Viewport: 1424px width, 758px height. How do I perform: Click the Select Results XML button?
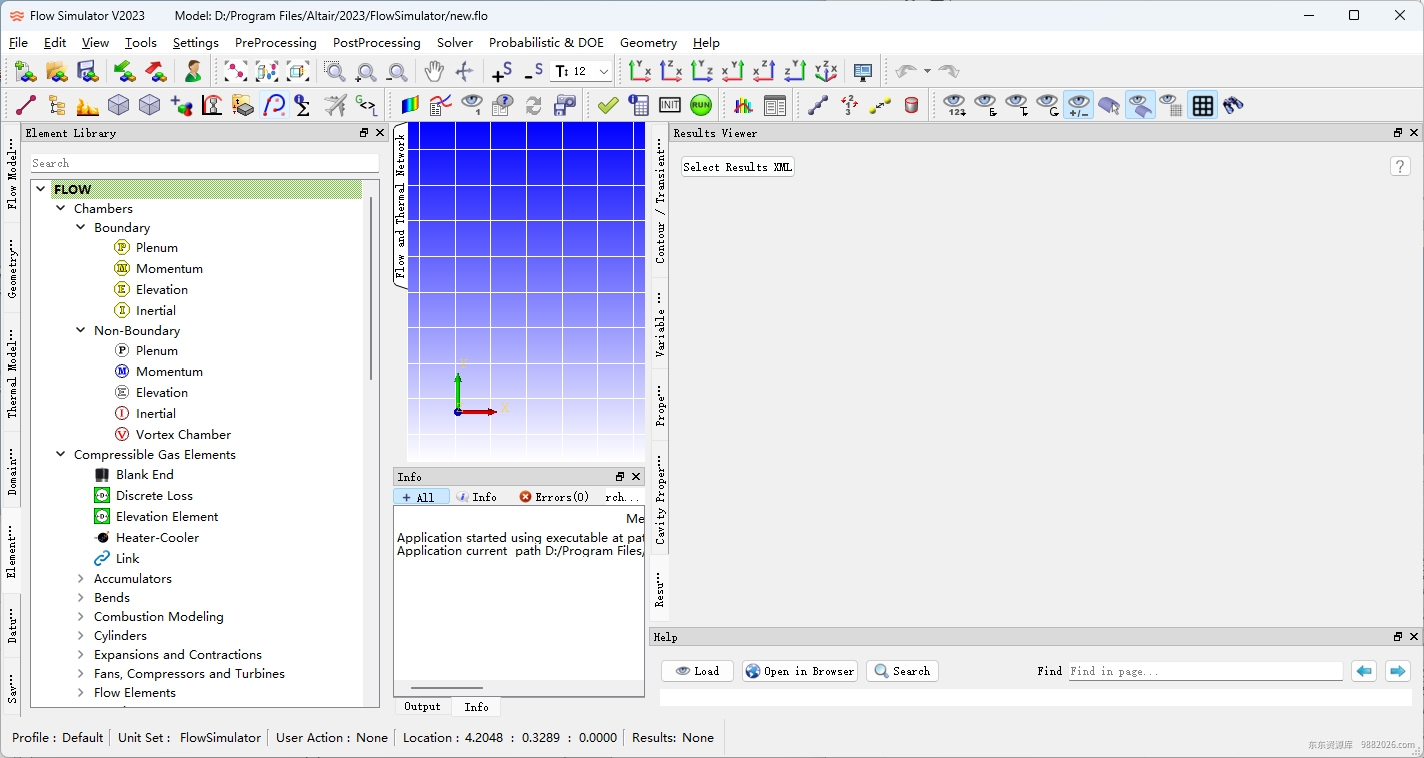point(737,167)
